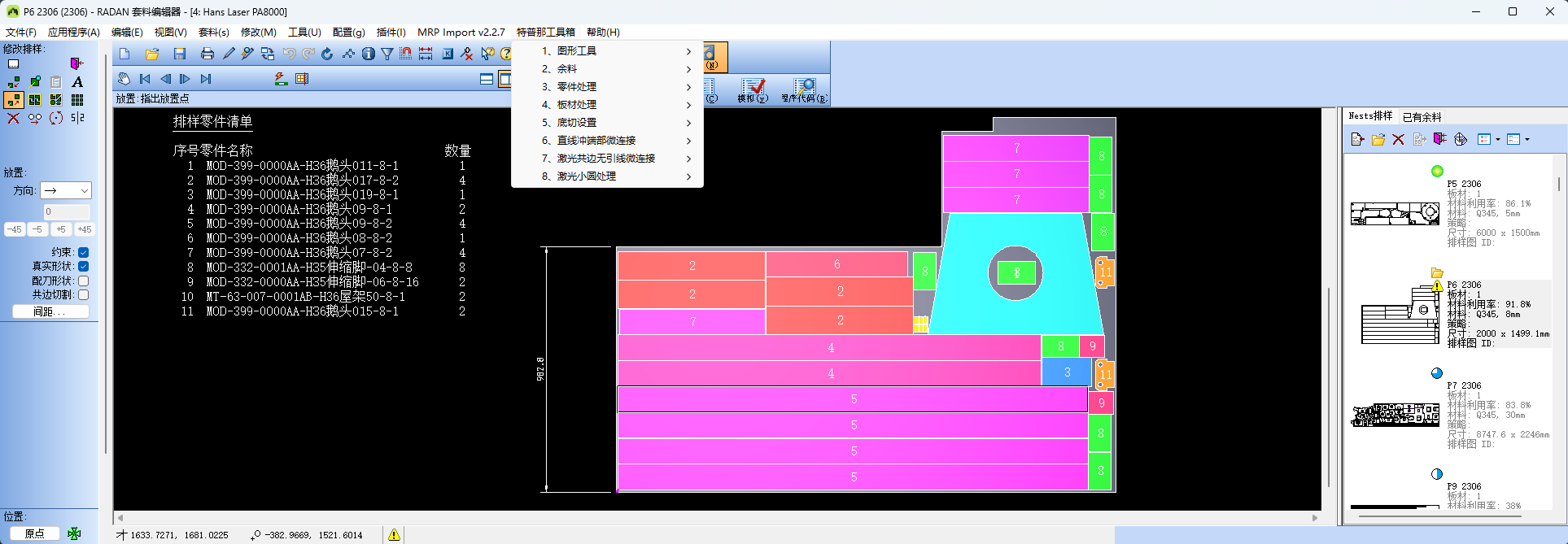Open the 应用程序(A) menu
This screenshot has height=544, width=1568.
(73, 33)
